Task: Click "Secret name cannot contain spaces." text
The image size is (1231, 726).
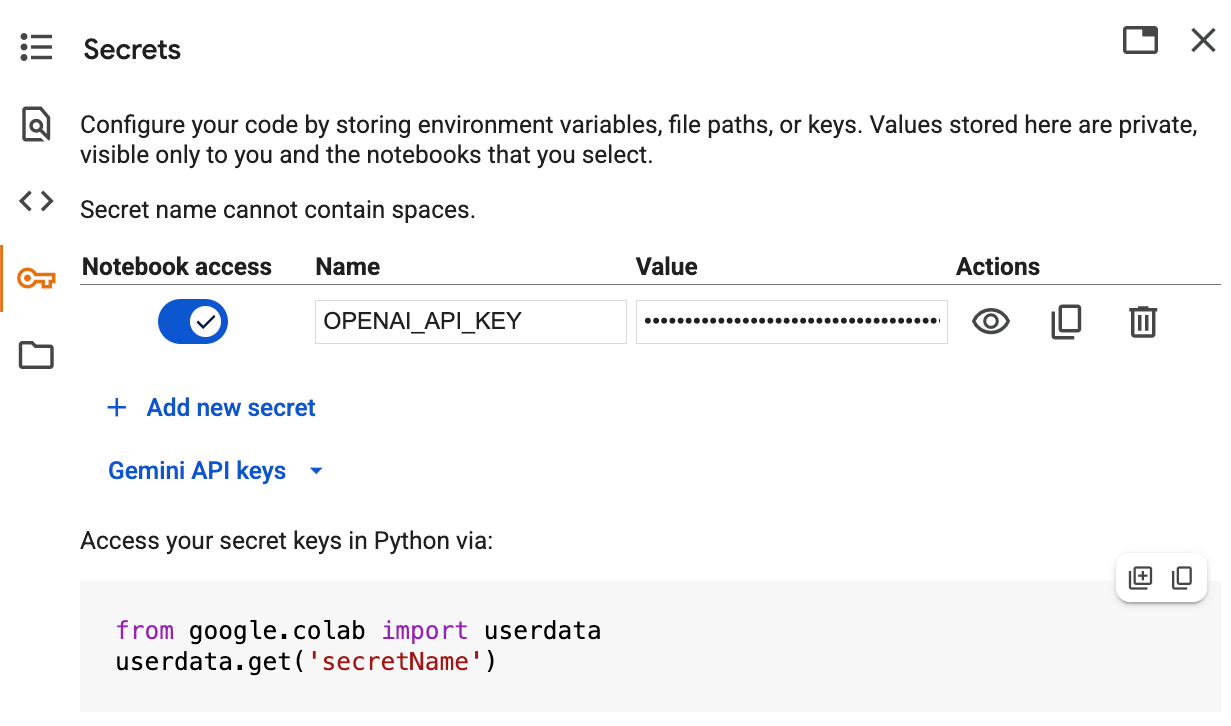Action: (x=277, y=210)
